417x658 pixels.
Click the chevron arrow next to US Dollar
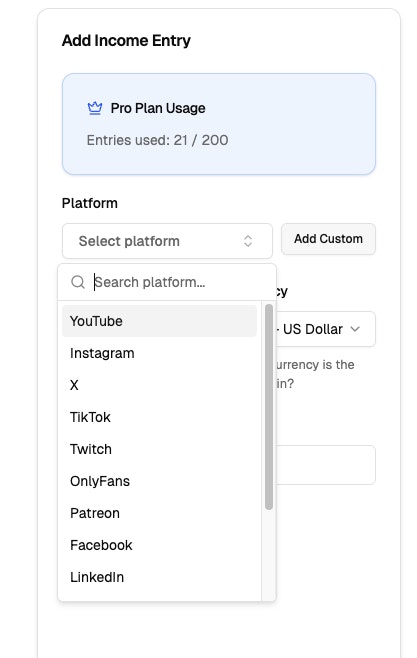(x=355, y=329)
